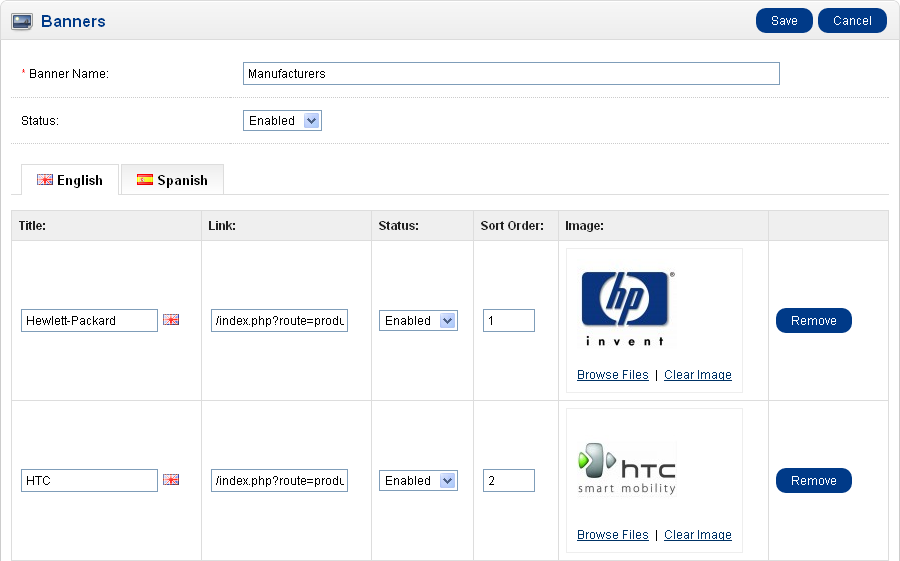Cancel banner editing

852,21
